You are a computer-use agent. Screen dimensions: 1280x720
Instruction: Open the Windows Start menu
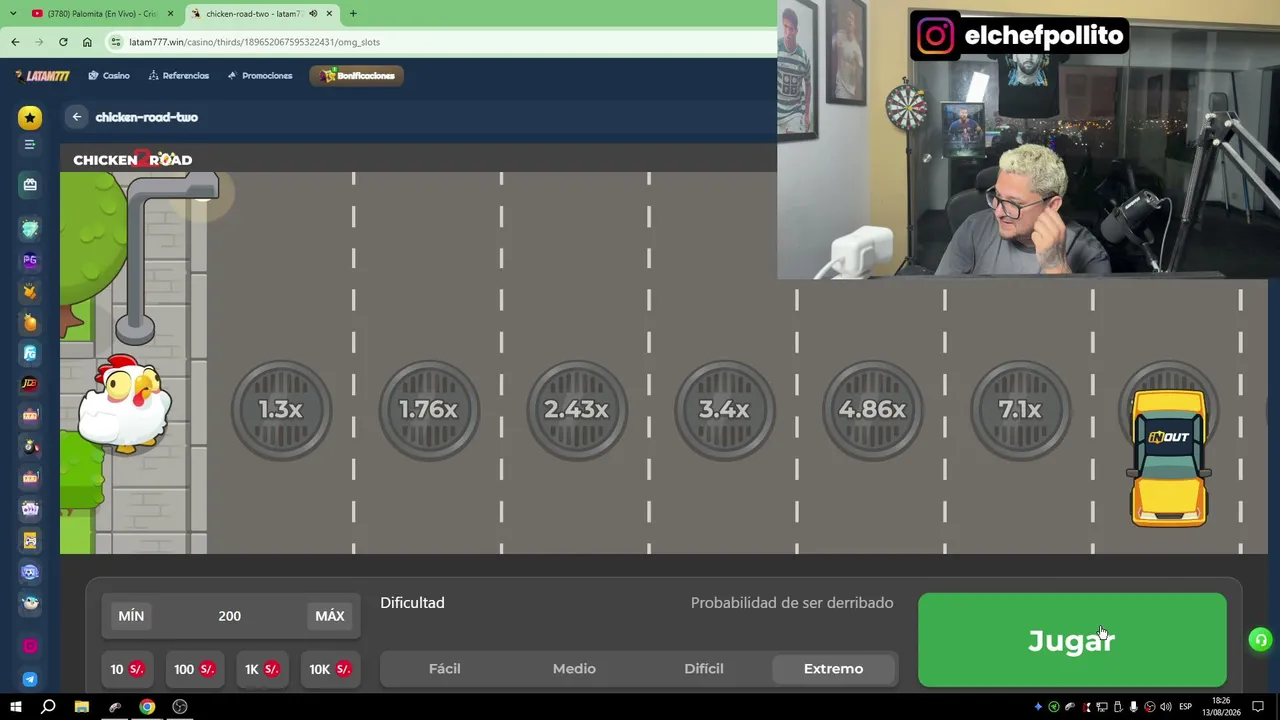point(16,707)
